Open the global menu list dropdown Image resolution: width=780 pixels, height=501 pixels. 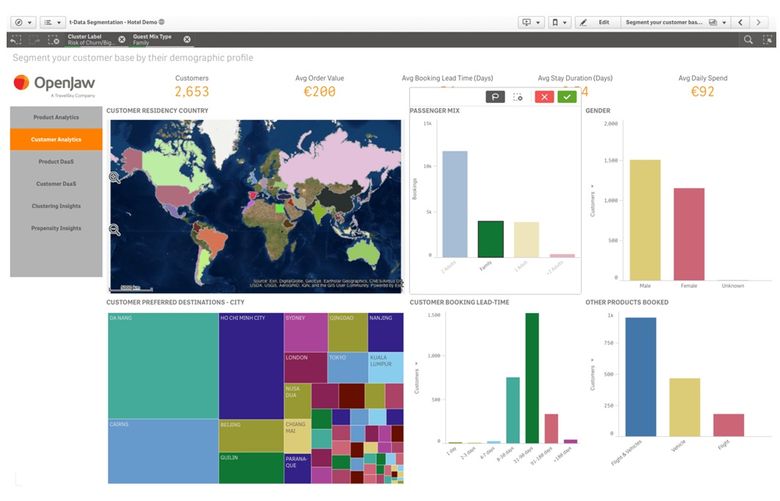pyautogui.click(x=52, y=22)
